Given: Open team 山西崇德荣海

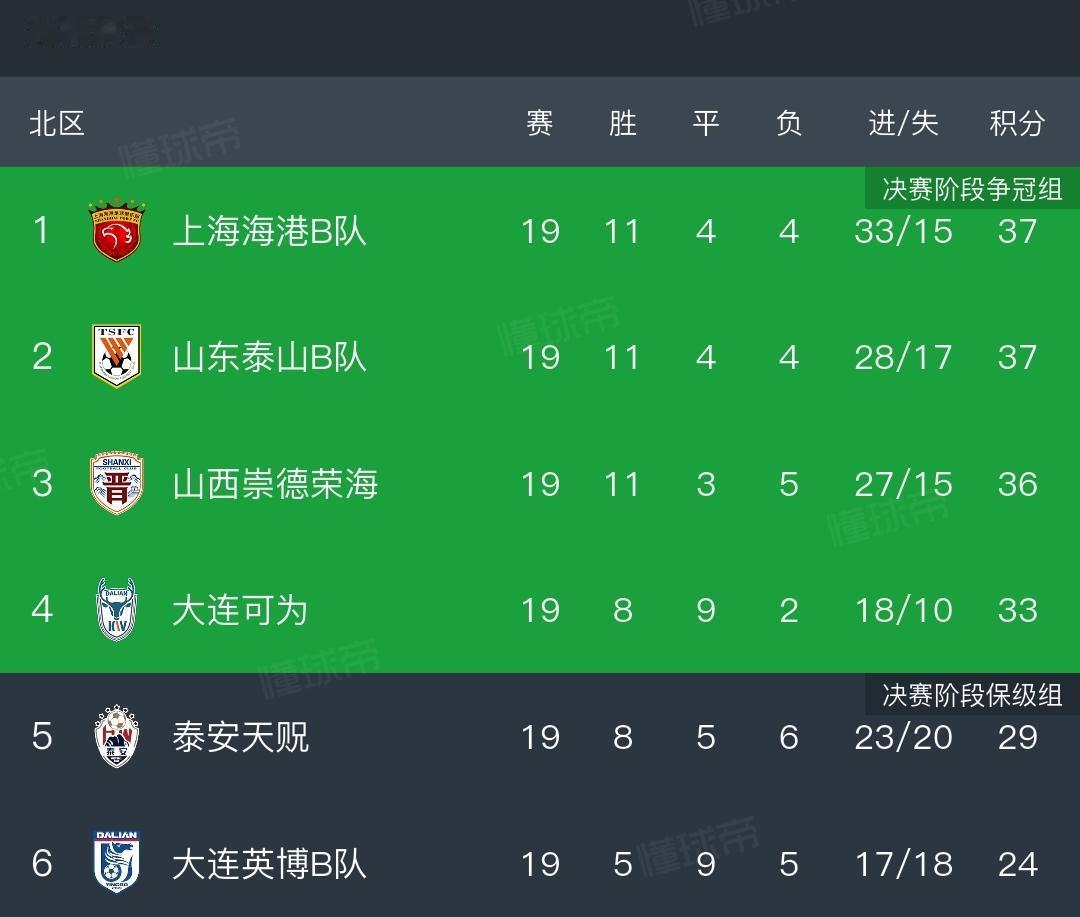Looking at the screenshot, I should (x=276, y=484).
